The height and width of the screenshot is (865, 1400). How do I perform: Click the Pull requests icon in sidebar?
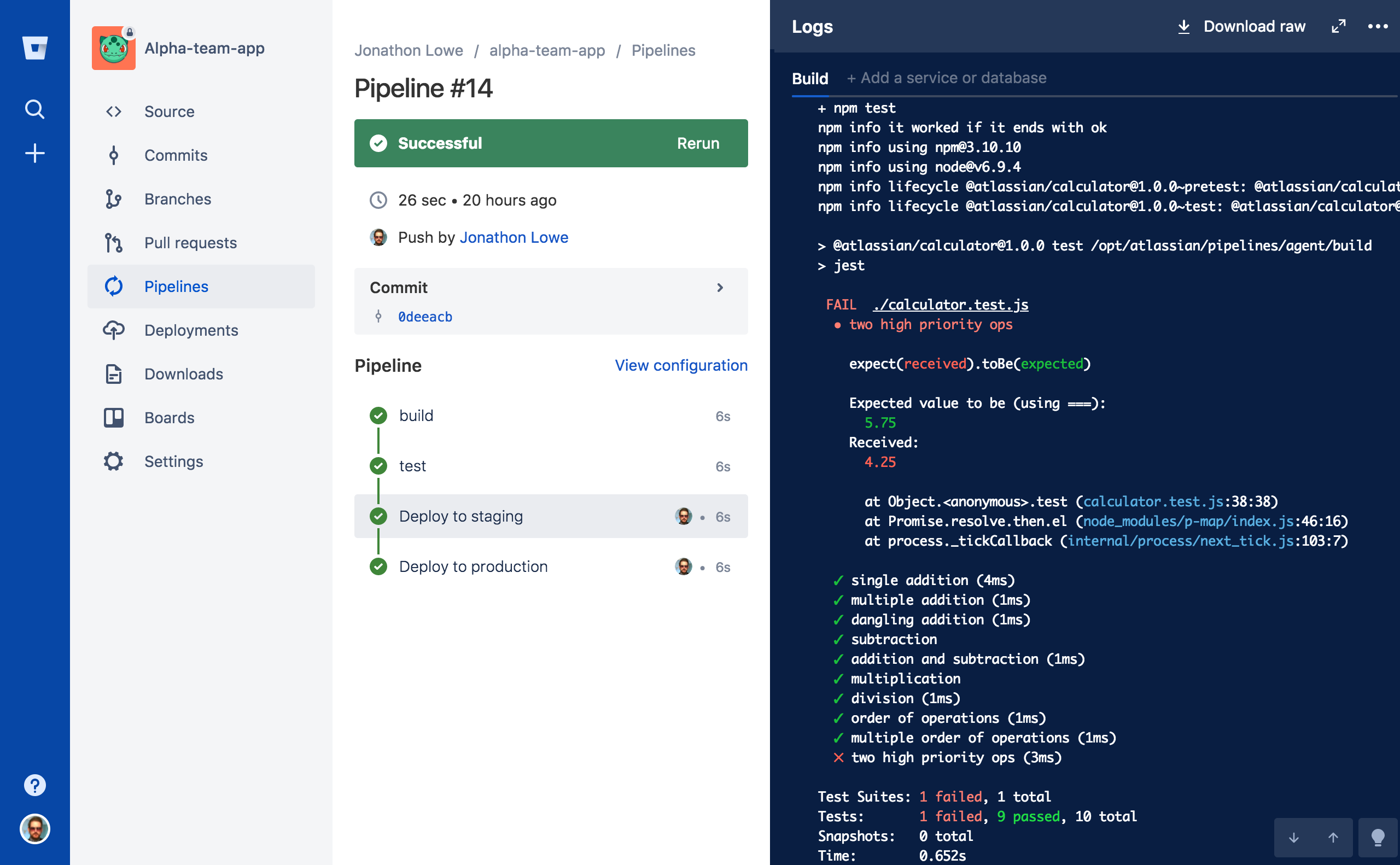coord(114,242)
